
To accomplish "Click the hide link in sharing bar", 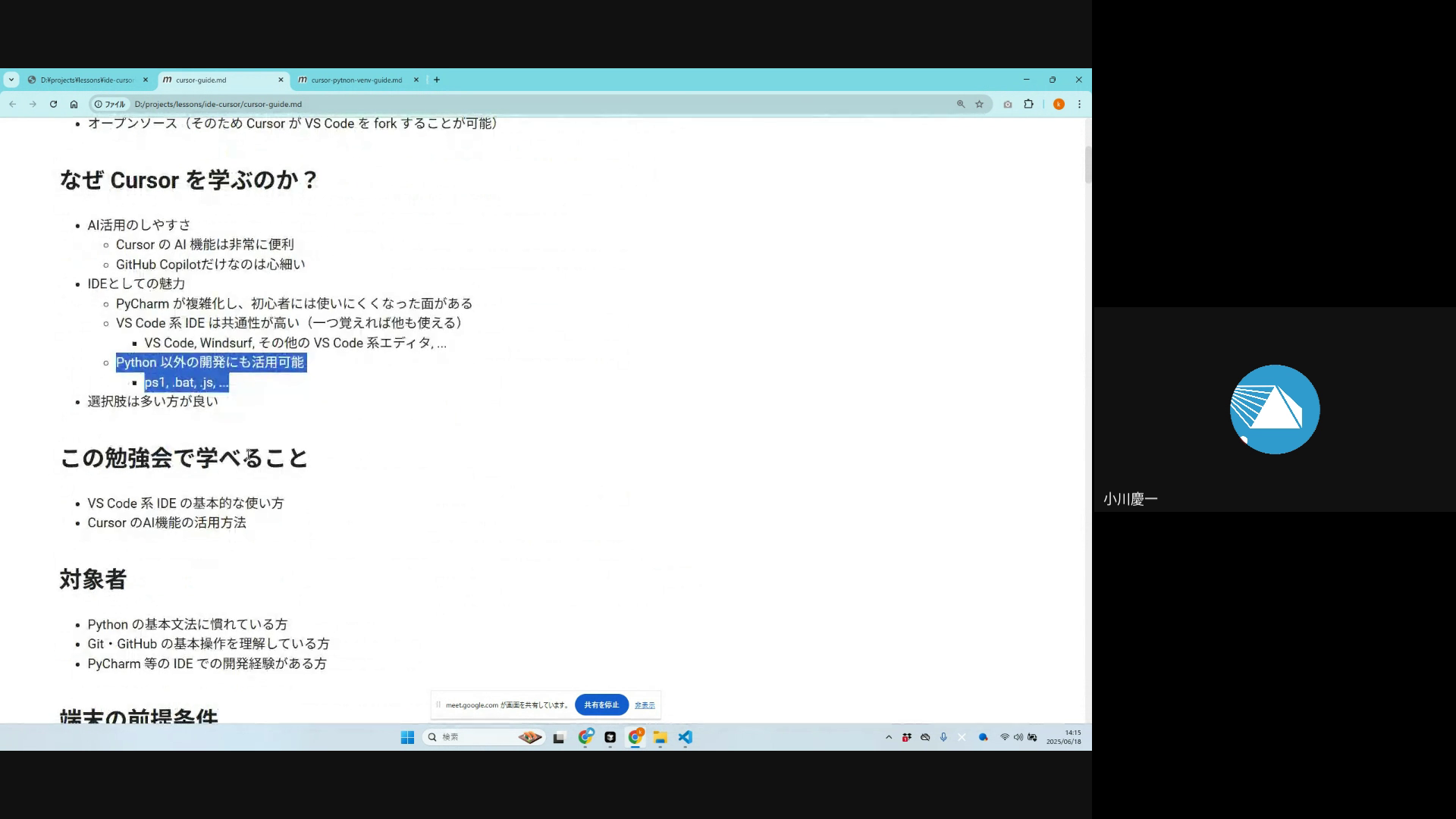I will pos(645,705).
